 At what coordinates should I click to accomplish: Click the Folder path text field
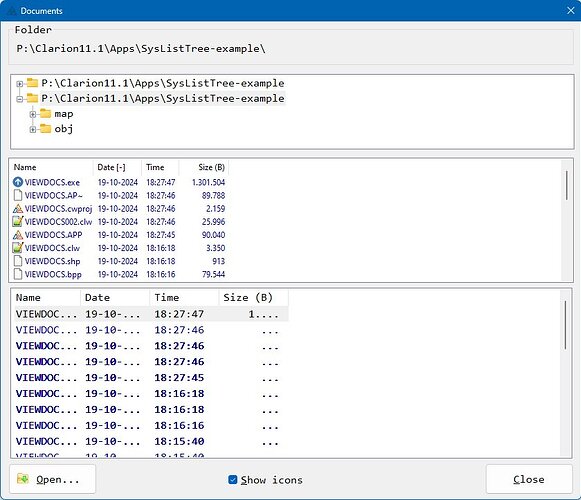click(x=141, y=49)
